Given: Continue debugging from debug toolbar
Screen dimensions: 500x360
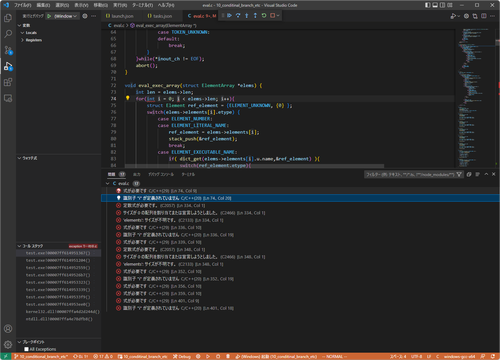Looking at the screenshot, I should click(x=229, y=16).
